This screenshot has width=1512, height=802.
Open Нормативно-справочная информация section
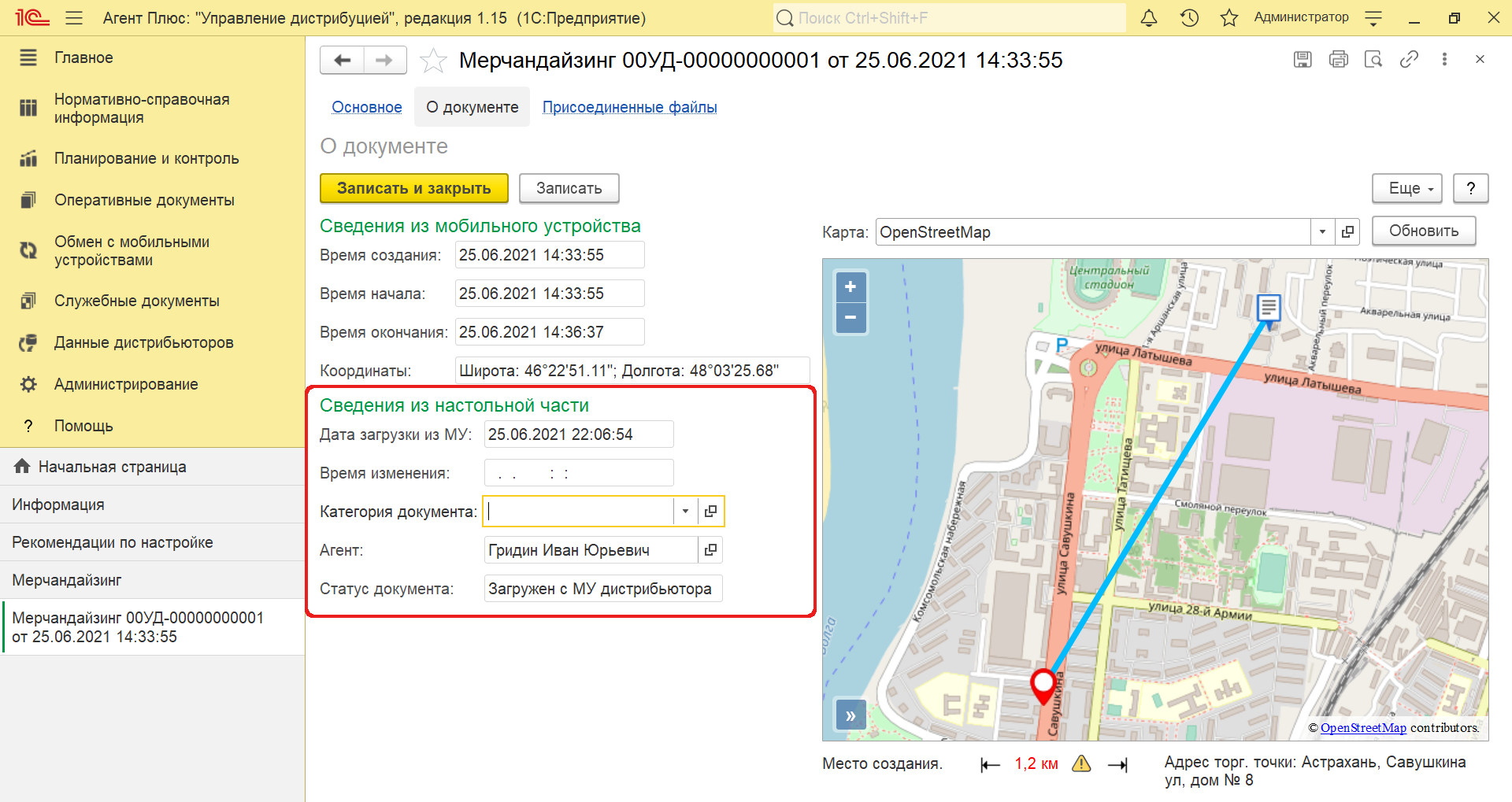click(x=152, y=109)
